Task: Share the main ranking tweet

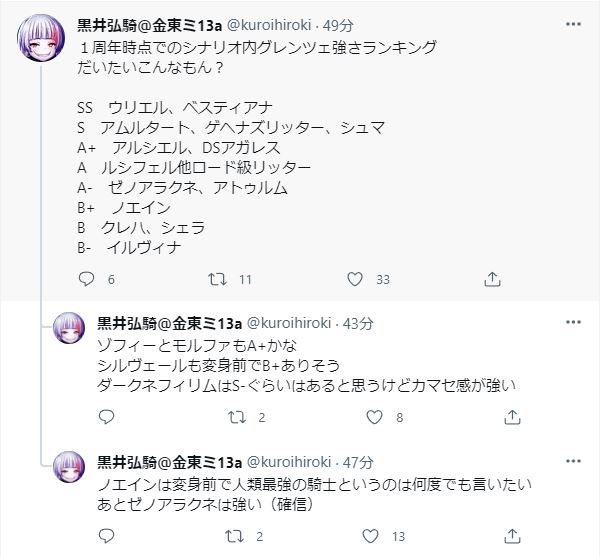Action: [490, 280]
